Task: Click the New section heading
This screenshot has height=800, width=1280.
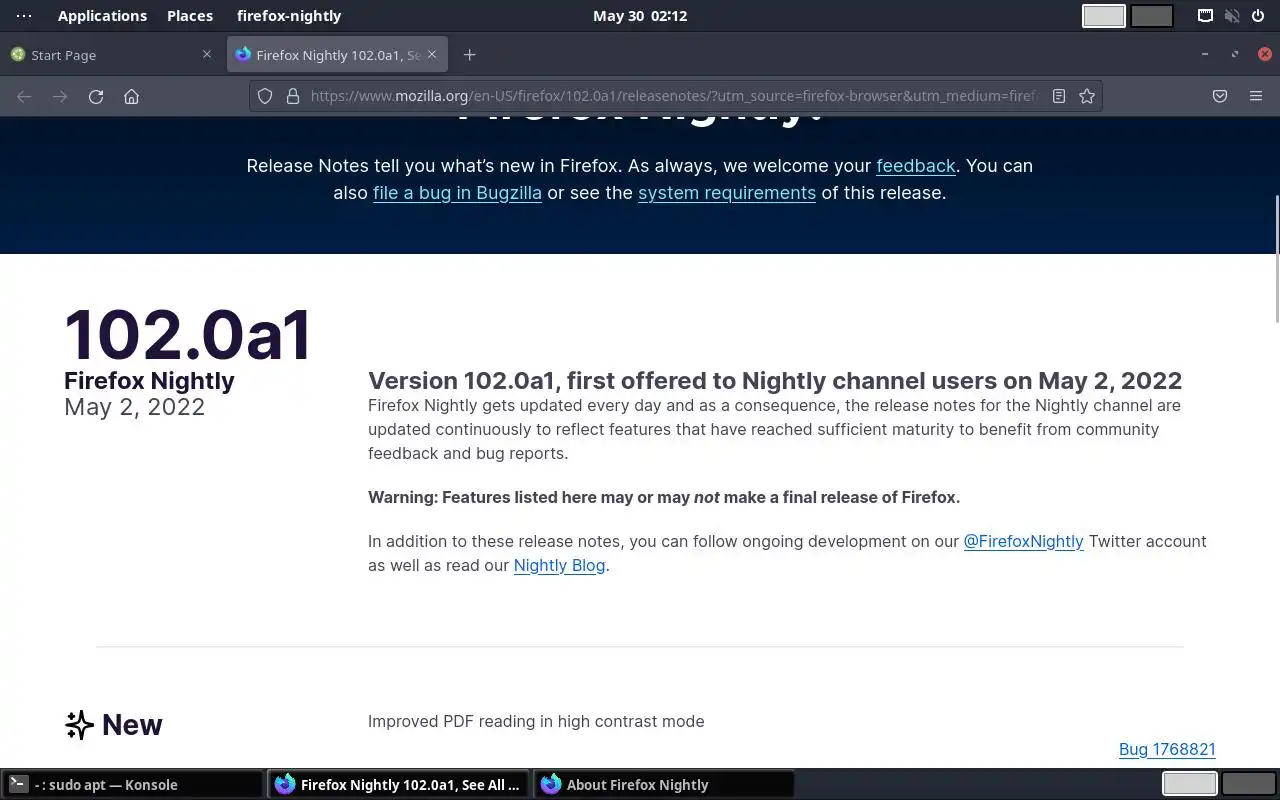Action: [x=114, y=724]
